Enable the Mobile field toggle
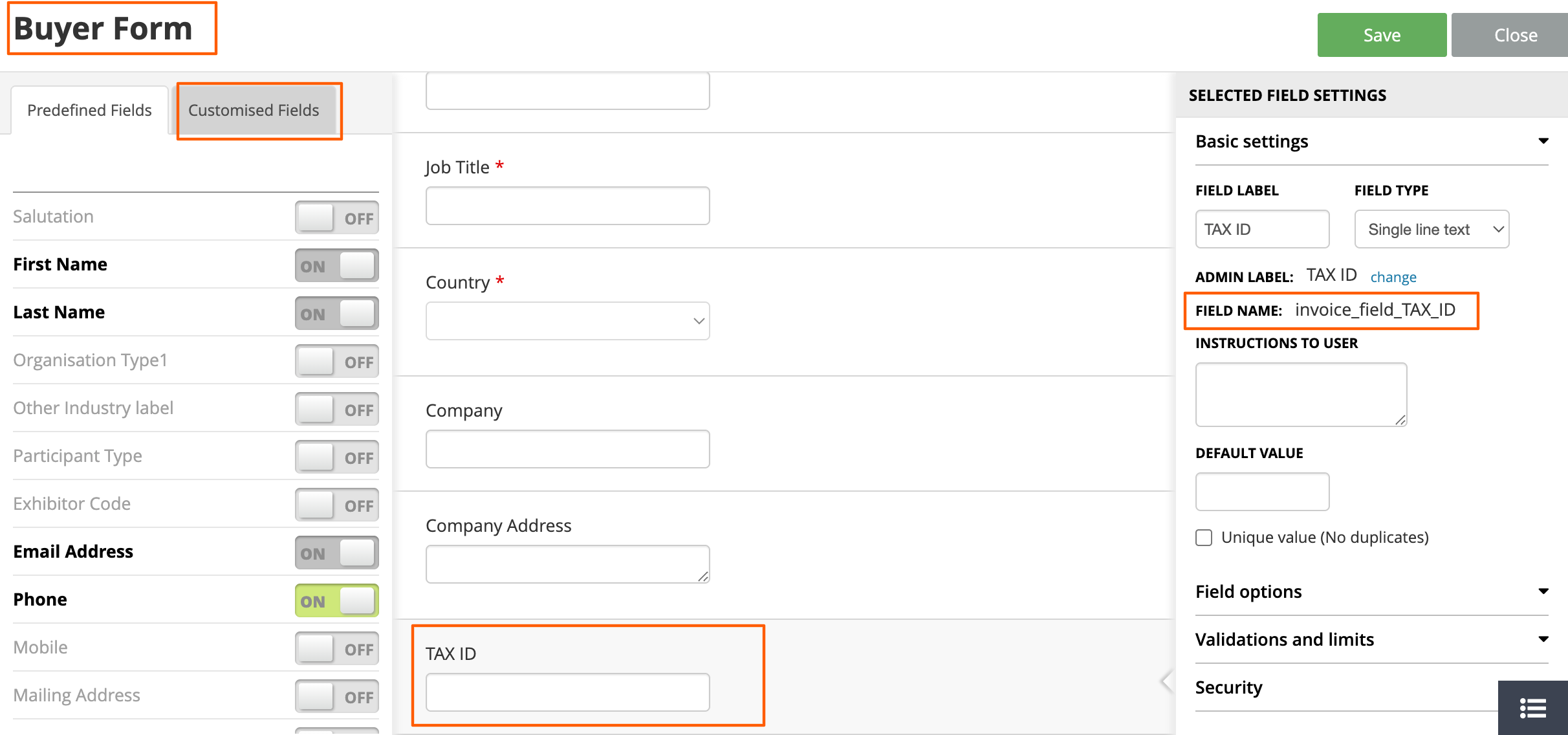Viewport: 1568px width, 735px height. (336, 648)
